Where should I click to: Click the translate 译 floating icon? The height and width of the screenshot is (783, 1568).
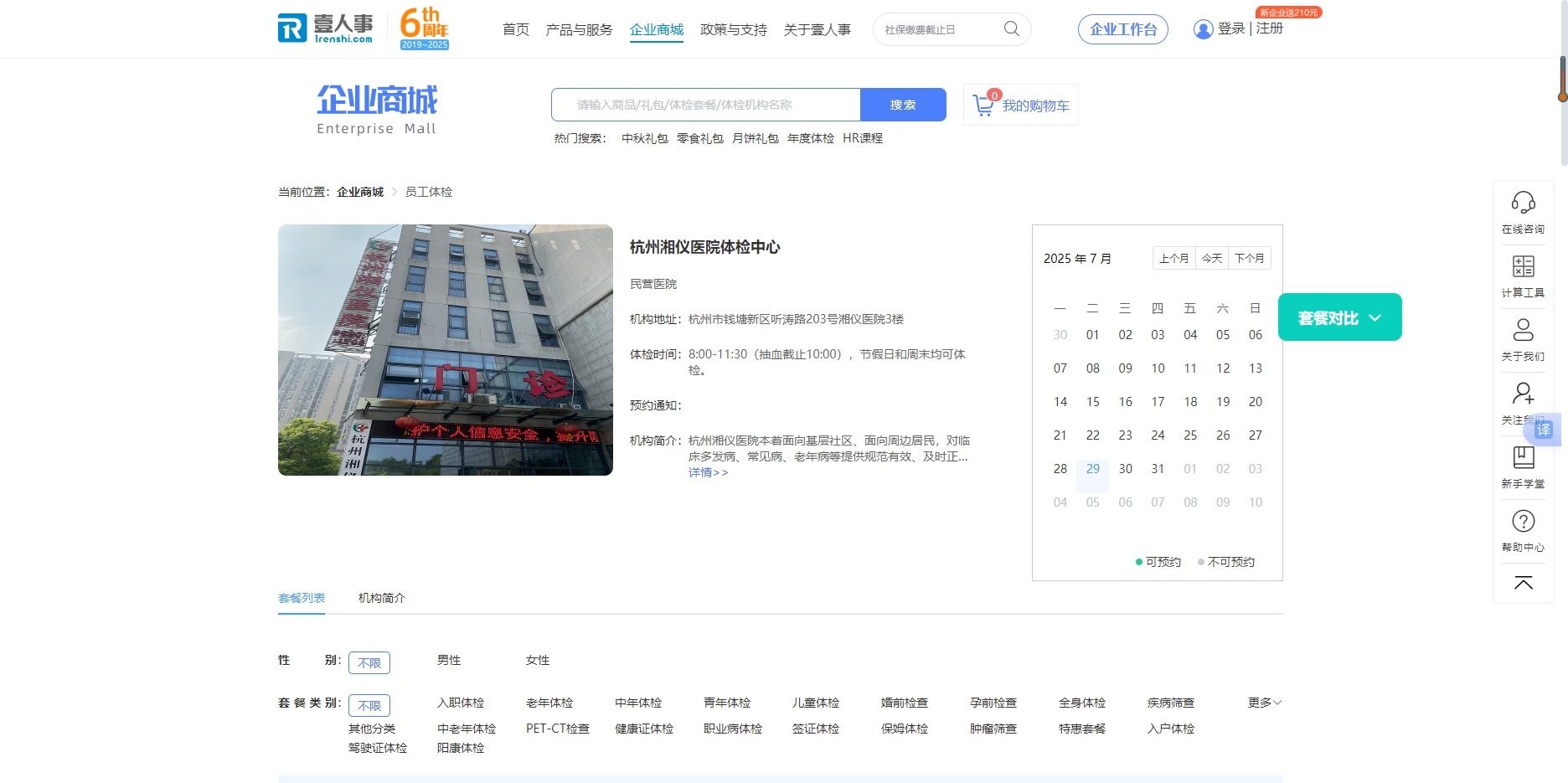[x=1544, y=430]
